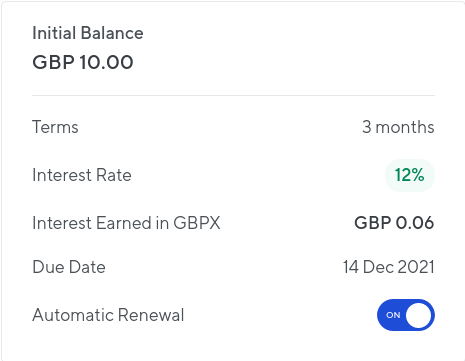Click the Due Date label

pos(69,267)
